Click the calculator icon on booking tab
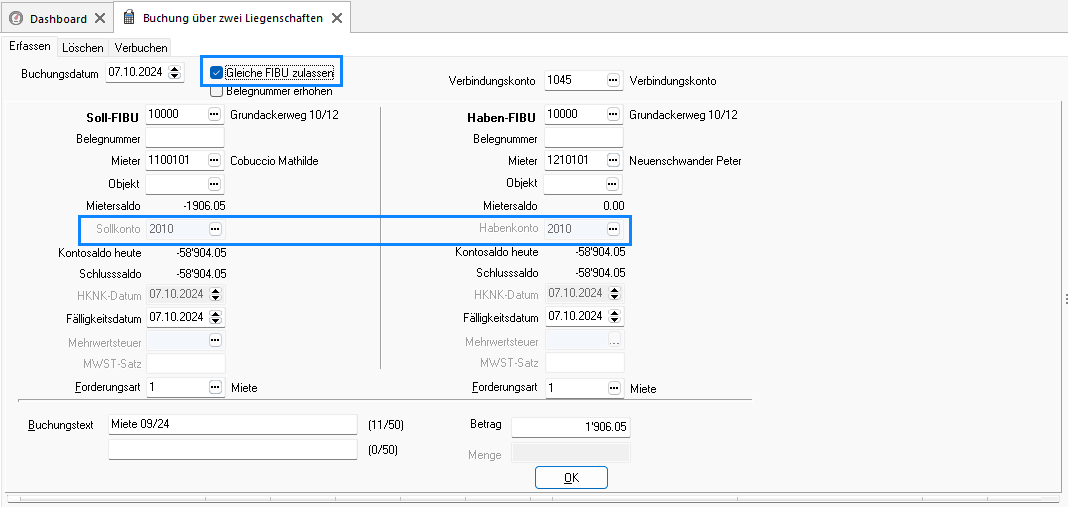The width and height of the screenshot is (1068, 507). 128,18
